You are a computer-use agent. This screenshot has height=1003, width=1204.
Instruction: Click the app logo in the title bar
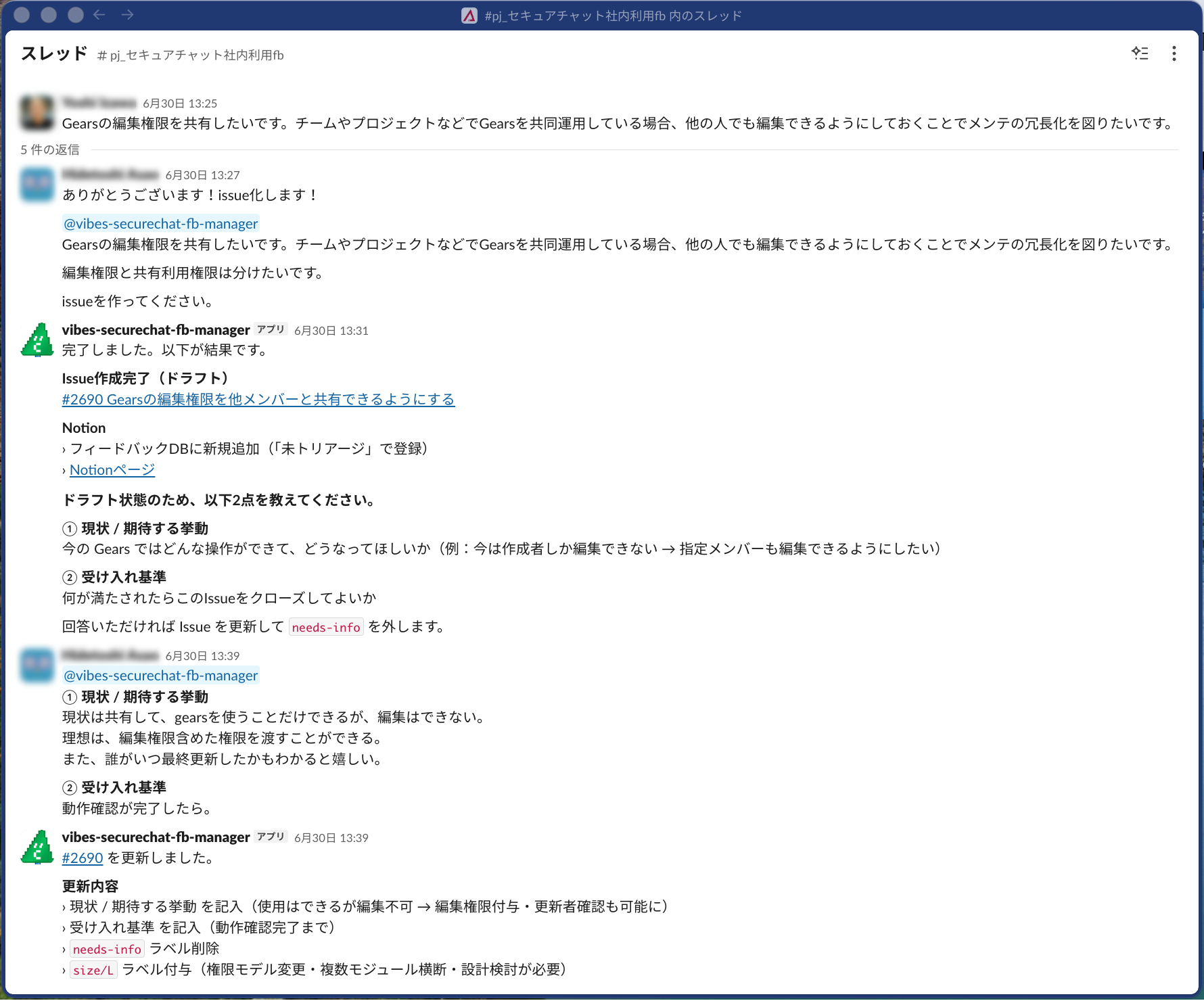click(469, 16)
